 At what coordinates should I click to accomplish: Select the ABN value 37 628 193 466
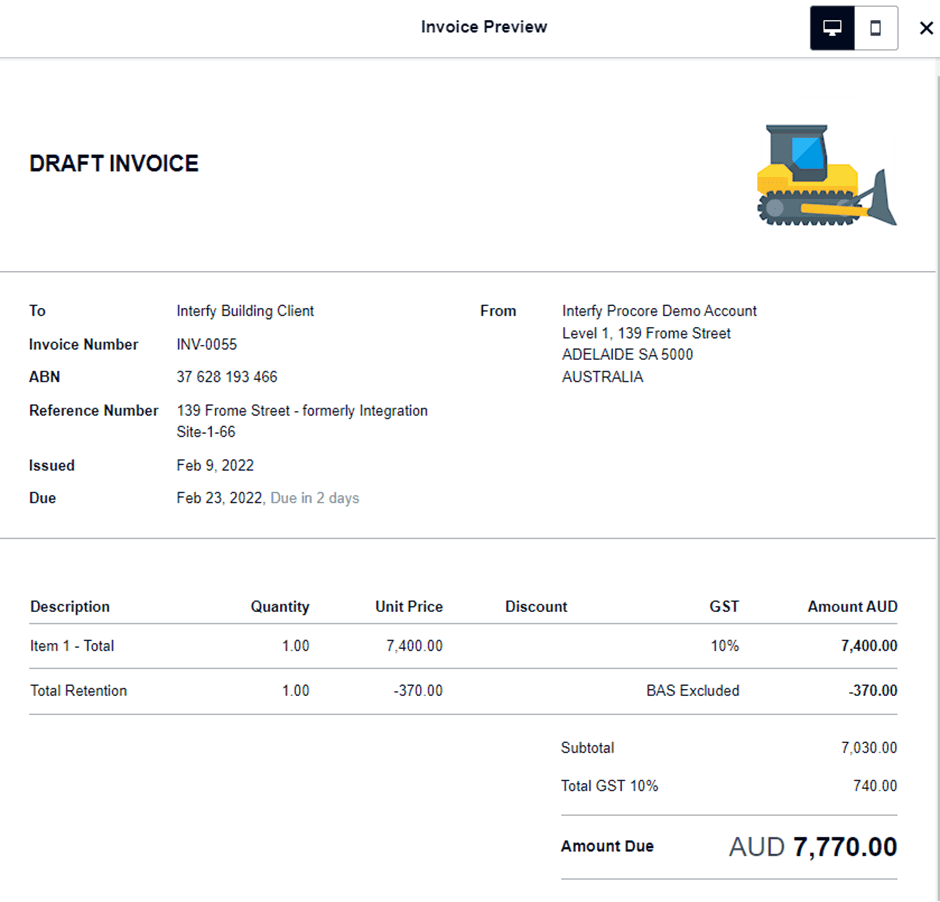[227, 377]
